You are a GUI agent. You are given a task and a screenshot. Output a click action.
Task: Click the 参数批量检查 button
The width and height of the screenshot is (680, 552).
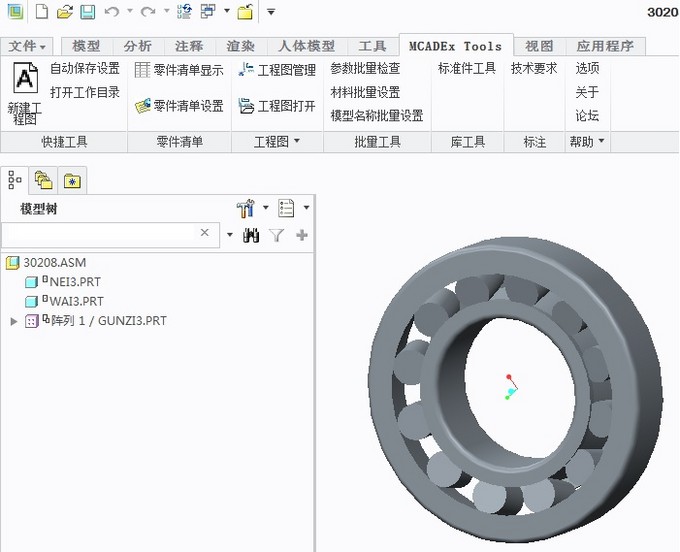[x=365, y=69]
